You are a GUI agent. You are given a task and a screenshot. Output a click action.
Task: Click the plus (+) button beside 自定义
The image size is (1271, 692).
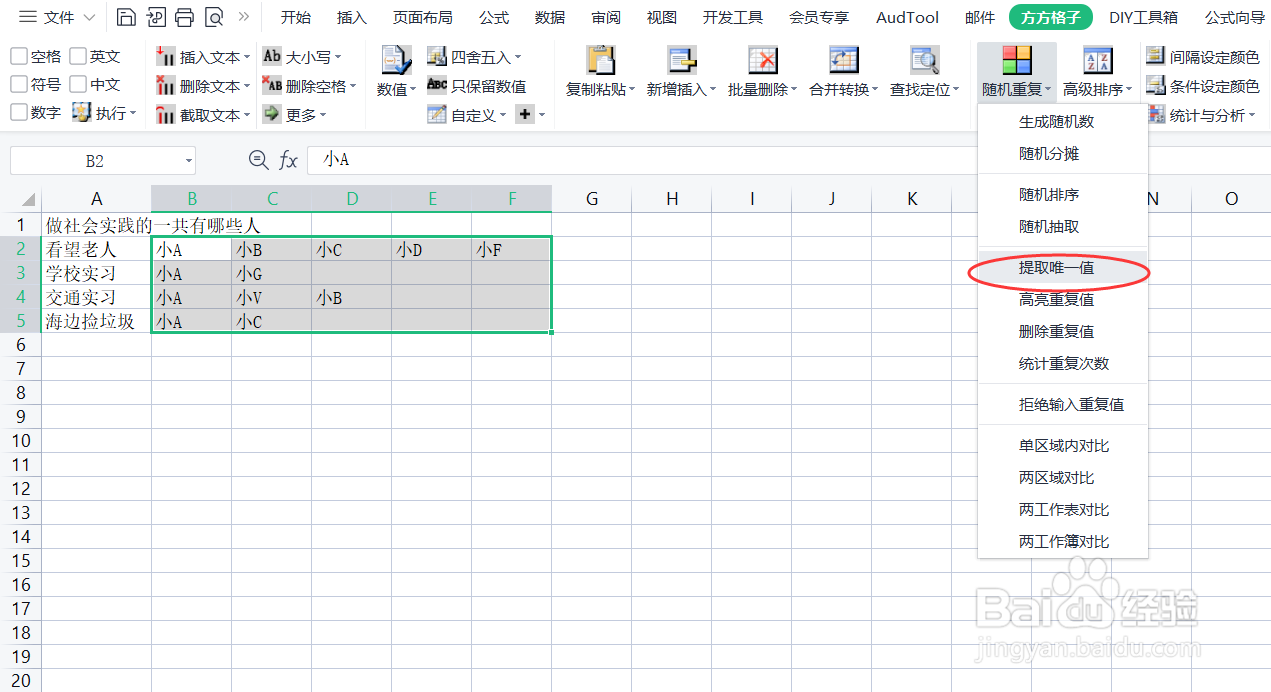(x=524, y=114)
